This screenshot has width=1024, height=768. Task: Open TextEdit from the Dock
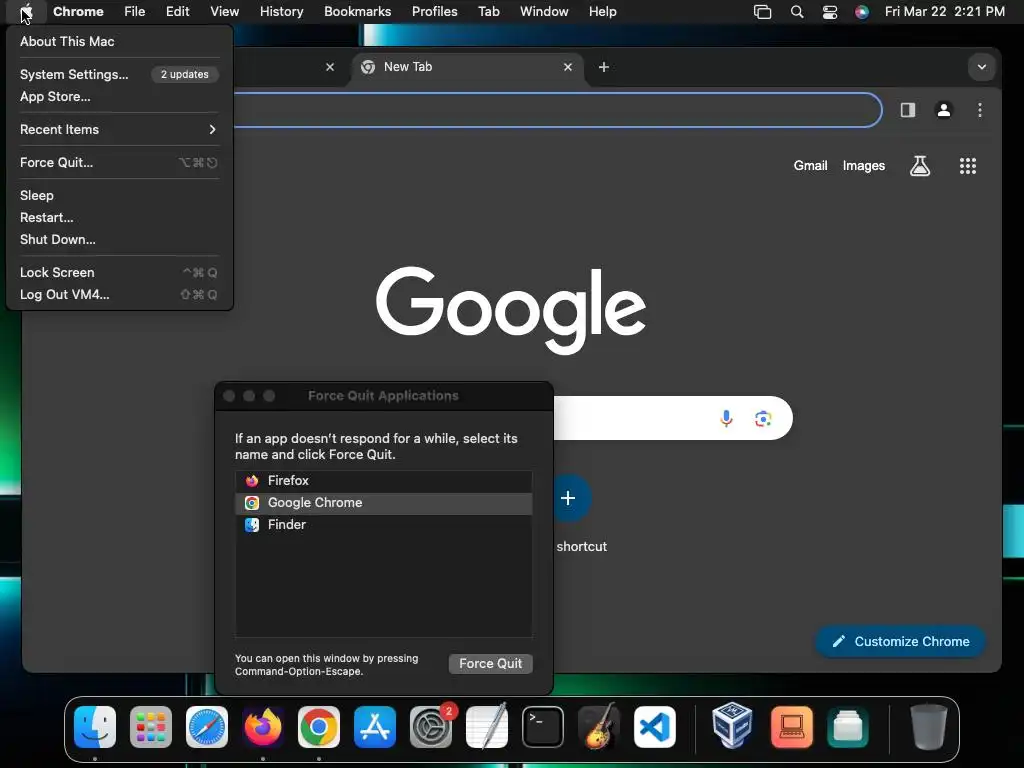(x=487, y=727)
